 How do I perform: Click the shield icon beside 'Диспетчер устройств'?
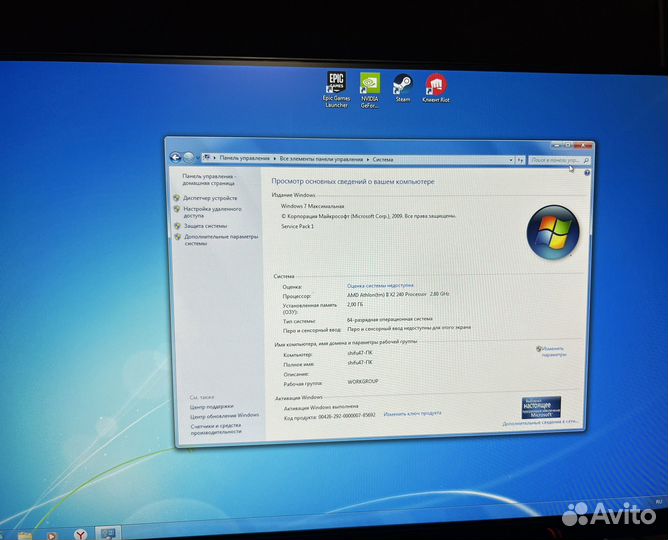176,198
